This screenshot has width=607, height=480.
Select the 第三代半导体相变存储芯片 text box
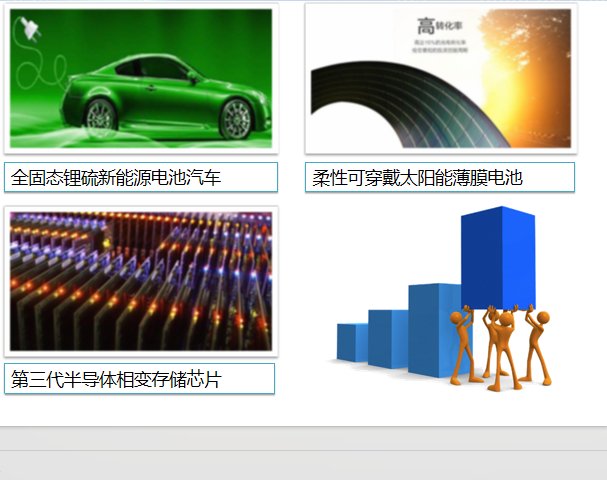coord(139,379)
